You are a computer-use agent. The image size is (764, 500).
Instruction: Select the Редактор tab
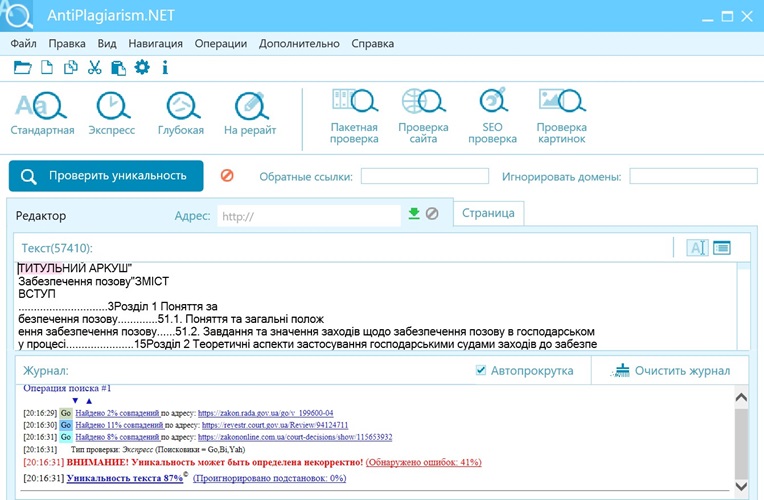pyautogui.click(x=41, y=215)
